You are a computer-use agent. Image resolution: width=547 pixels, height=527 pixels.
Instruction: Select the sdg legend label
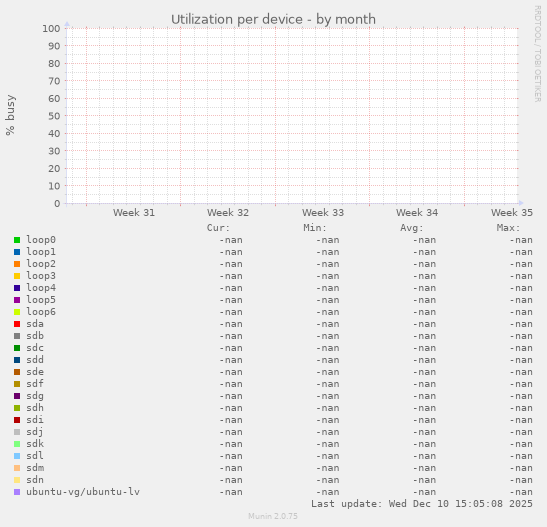[x=35, y=396]
